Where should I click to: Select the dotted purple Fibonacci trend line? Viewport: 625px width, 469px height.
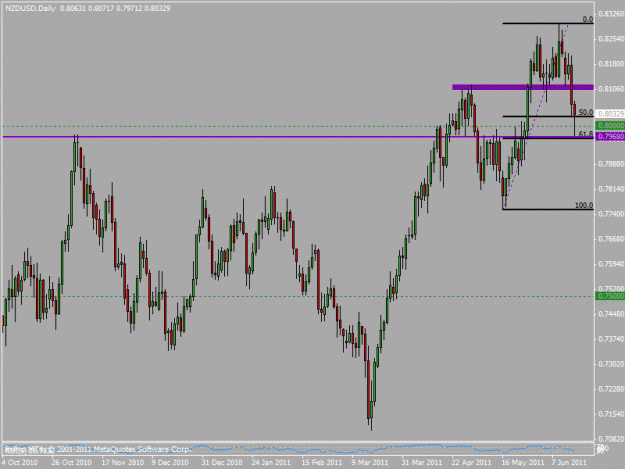tap(536, 117)
